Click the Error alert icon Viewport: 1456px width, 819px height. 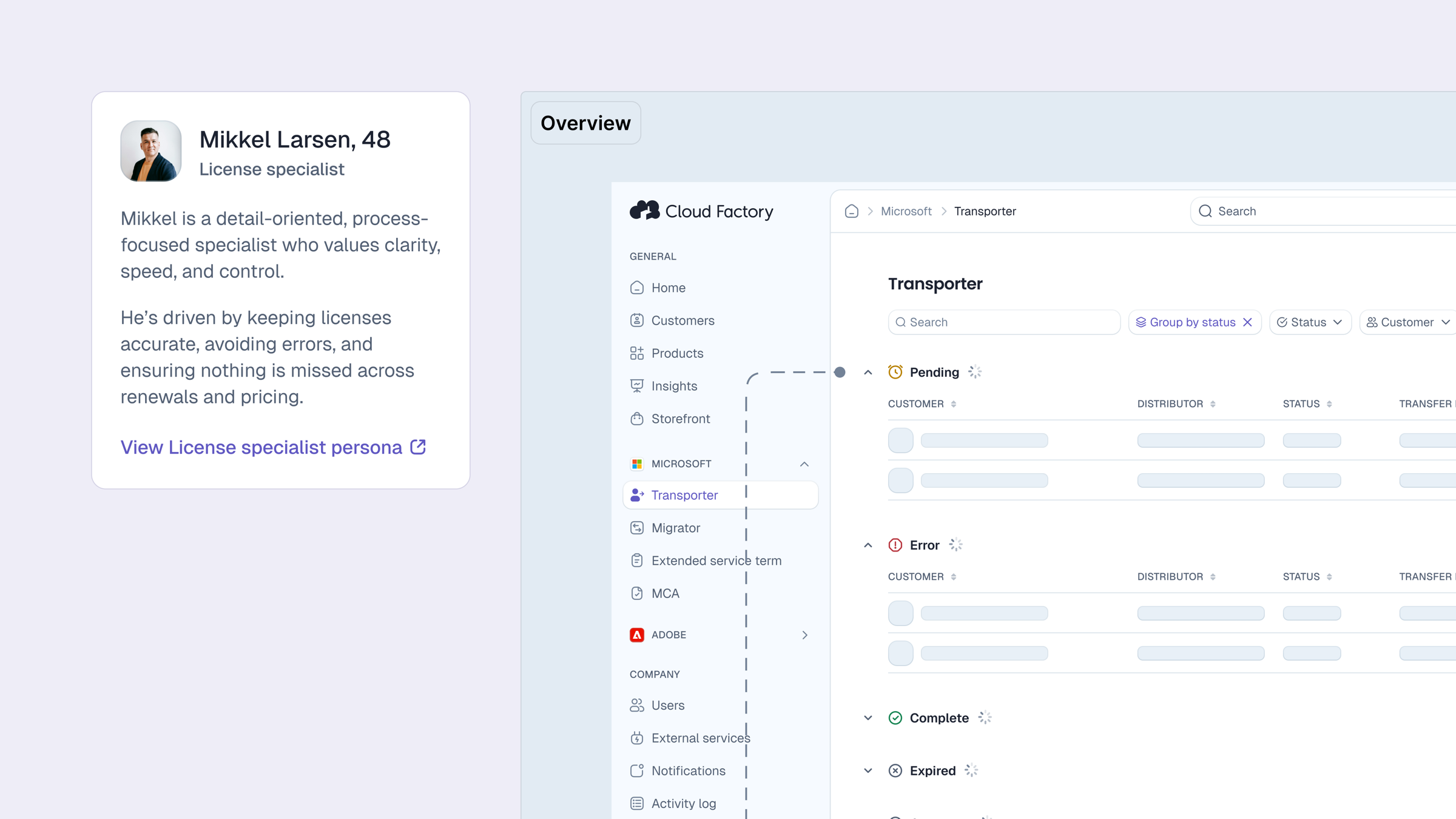coord(895,545)
